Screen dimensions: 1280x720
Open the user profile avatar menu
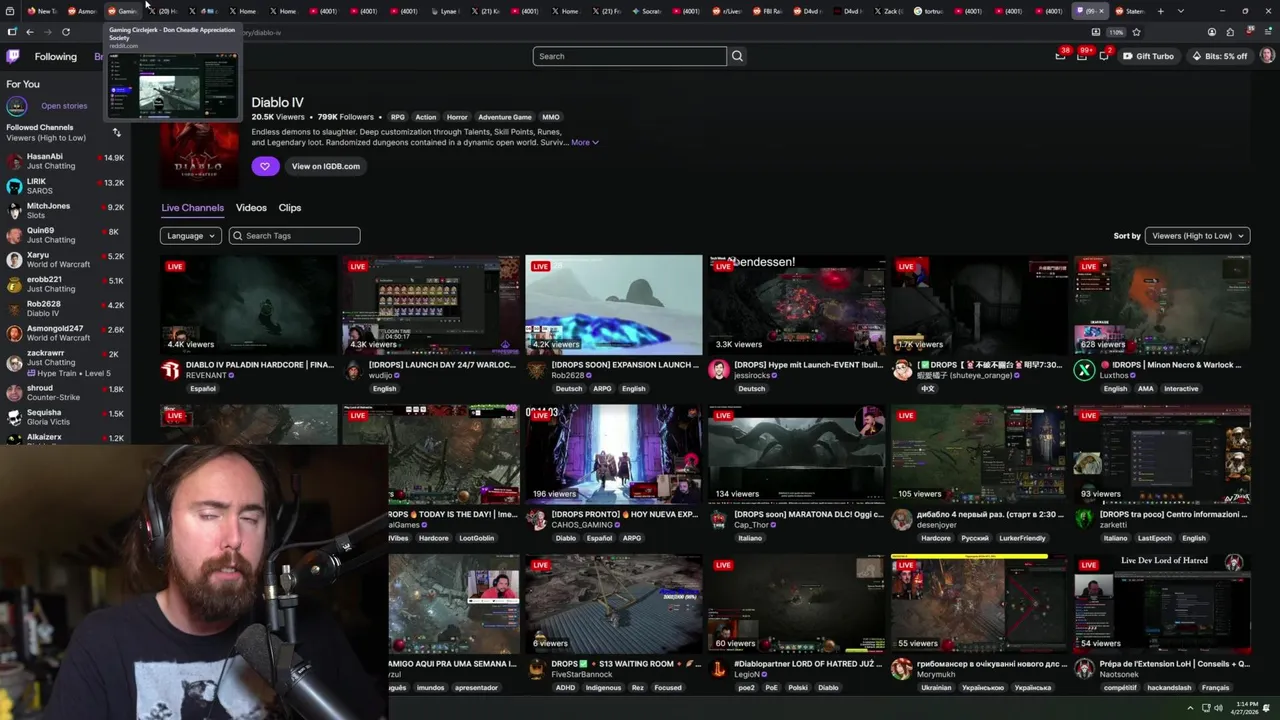tap(1267, 56)
